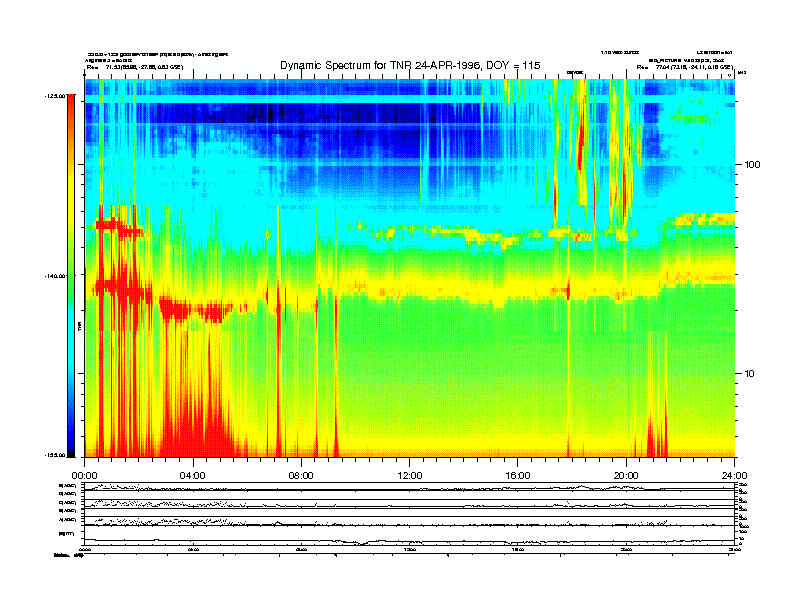Click the '100' frequency axis label
The height and width of the screenshot is (612, 792).
click(x=753, y=165)
